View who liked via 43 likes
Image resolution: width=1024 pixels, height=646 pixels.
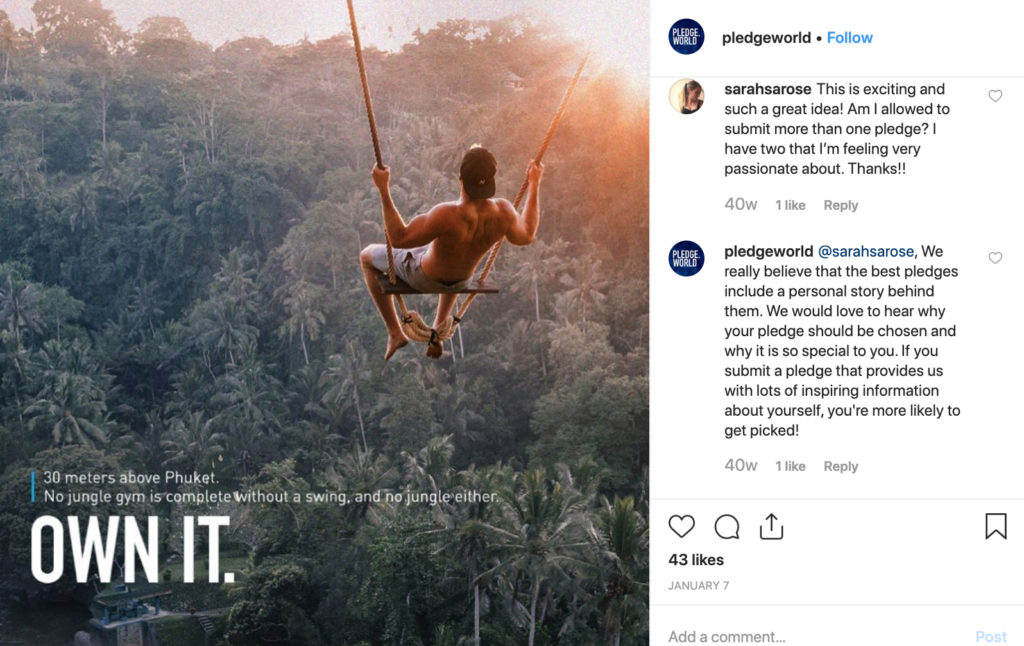[696, 560]
